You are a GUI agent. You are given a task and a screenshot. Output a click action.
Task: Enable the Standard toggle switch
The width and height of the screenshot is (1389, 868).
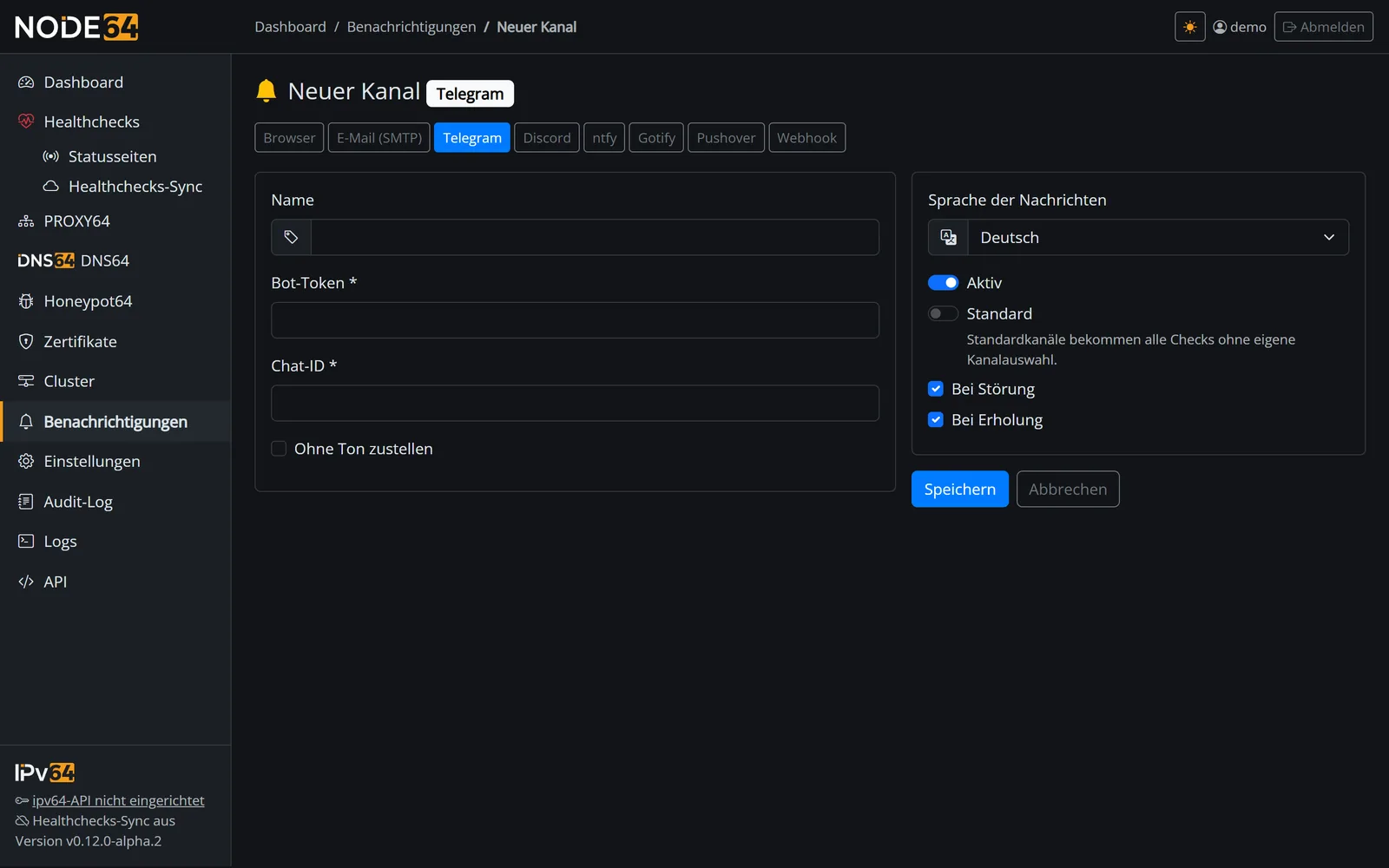pyautogui.click(x=943, y=313)
